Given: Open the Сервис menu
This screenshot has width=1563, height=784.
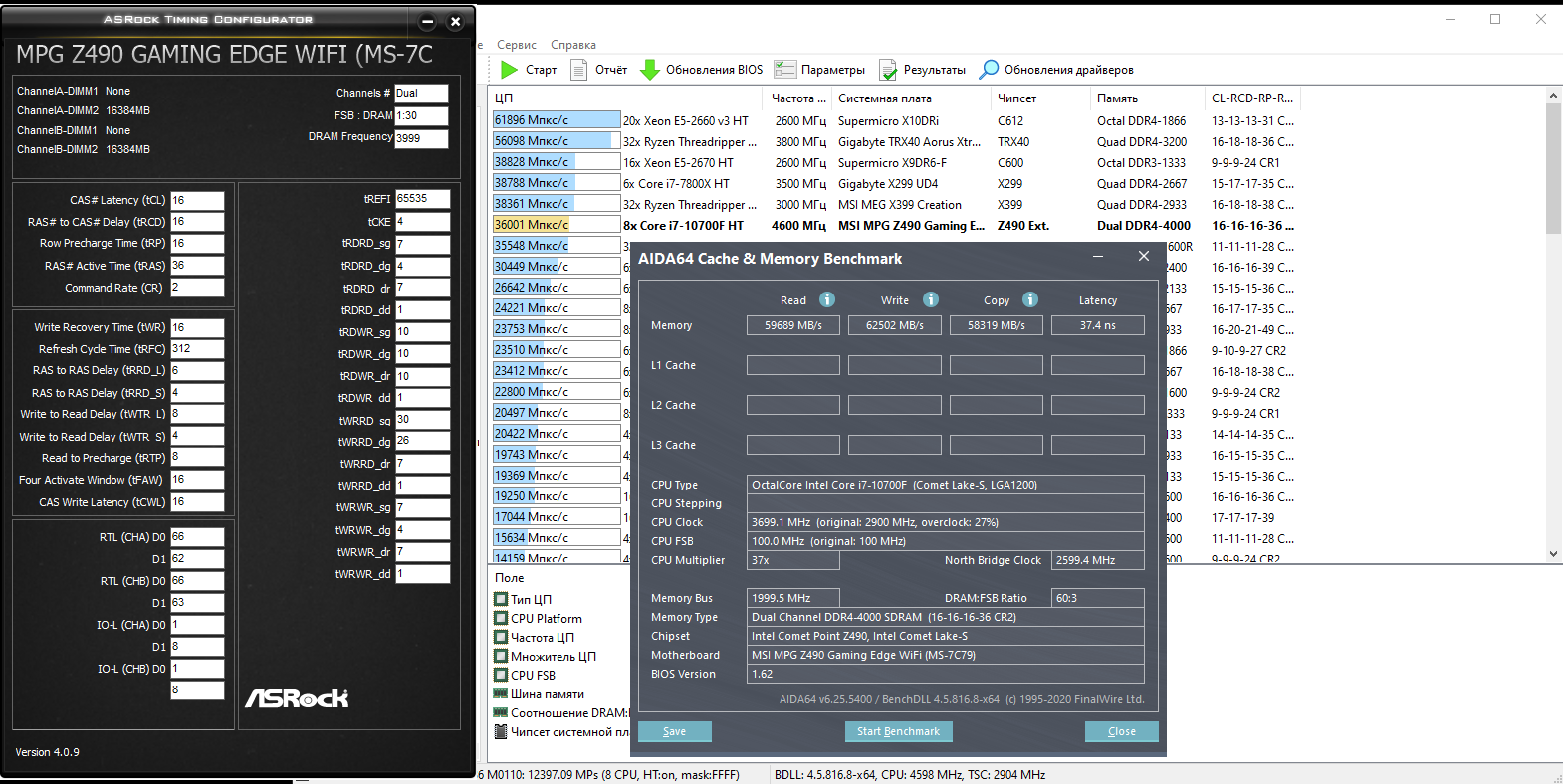Looking at the screenshot, I should [x=517, y=45].
